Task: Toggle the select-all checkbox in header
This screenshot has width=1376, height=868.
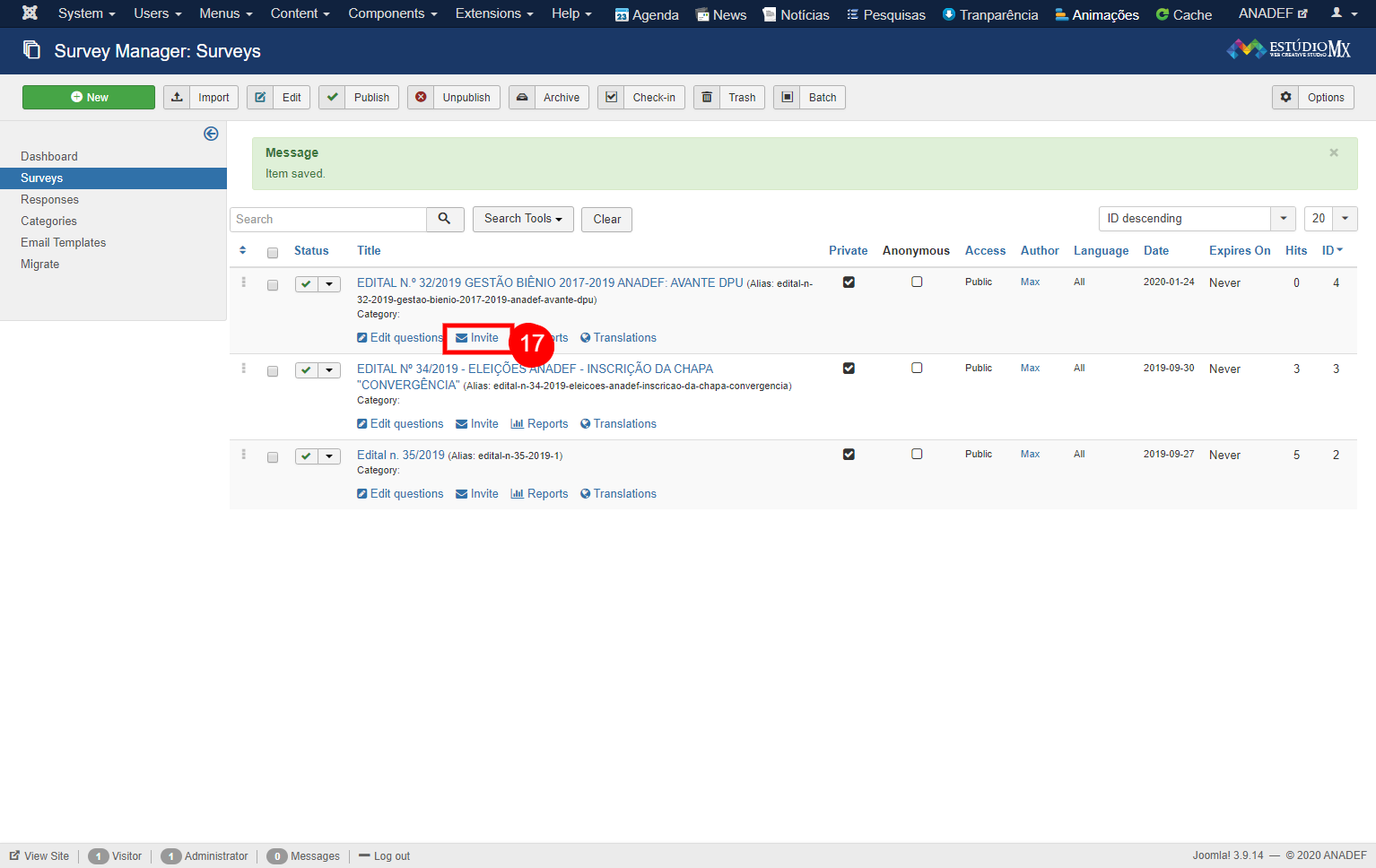Action: (273, 253)
